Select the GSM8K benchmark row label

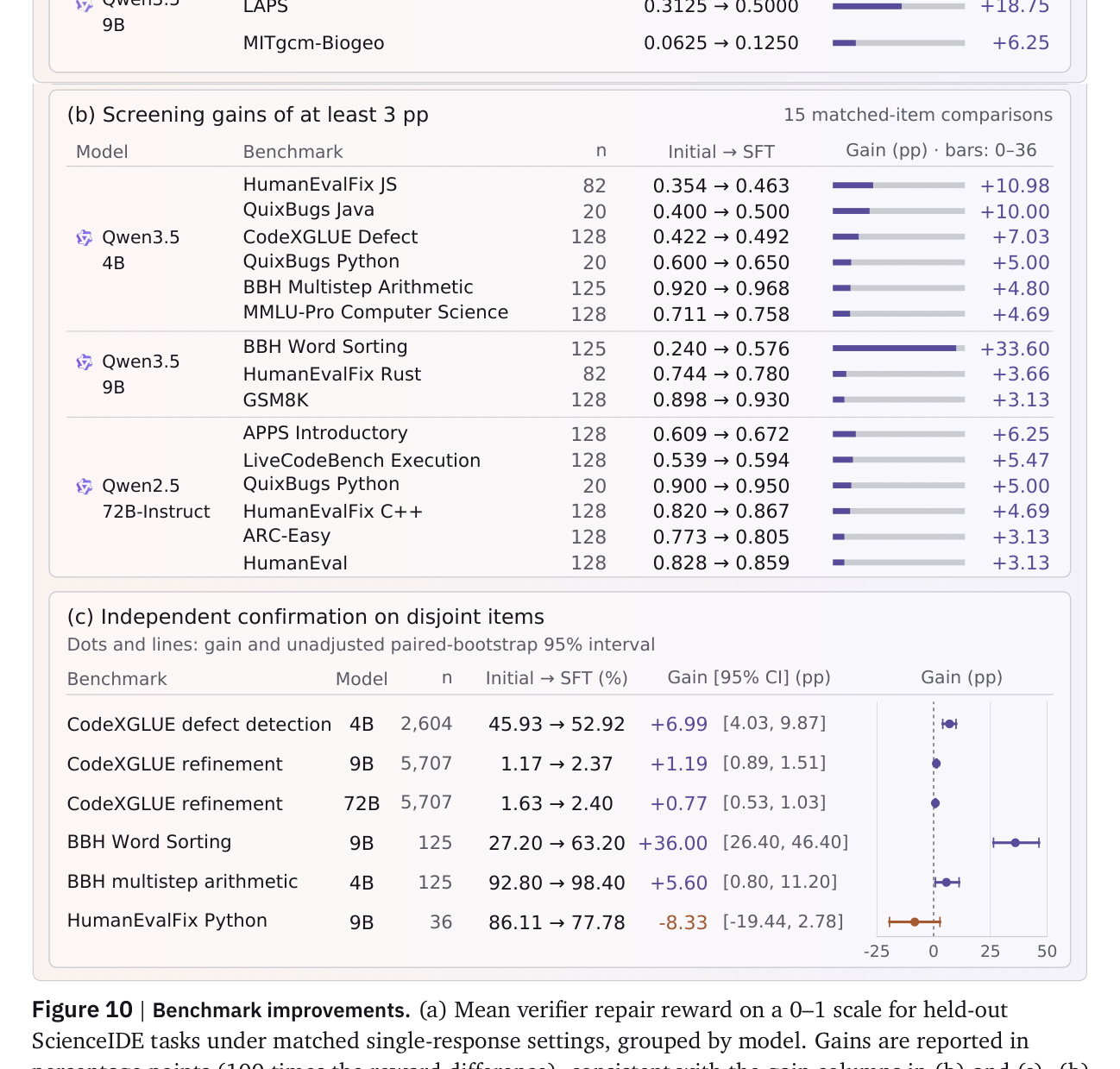(275, 400)
